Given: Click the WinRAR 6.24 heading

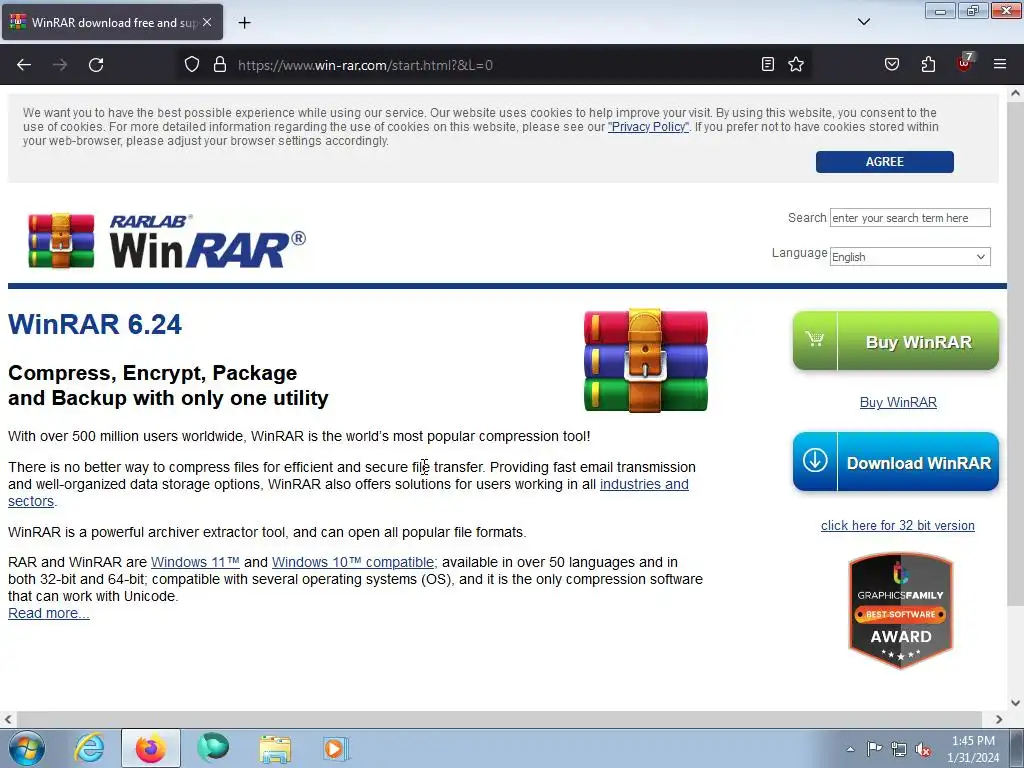Looking at the screenshot, I should click(x=95, y=325).
